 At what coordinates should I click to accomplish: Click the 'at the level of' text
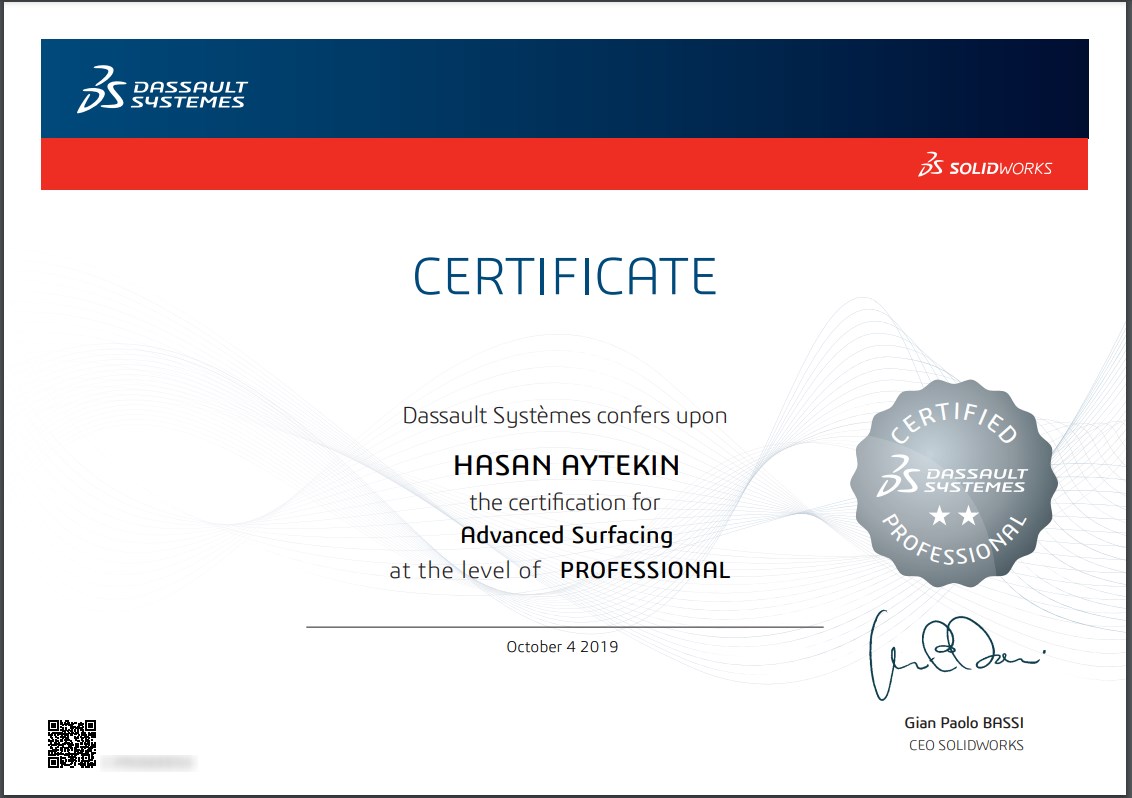click(x=465, y=571)
